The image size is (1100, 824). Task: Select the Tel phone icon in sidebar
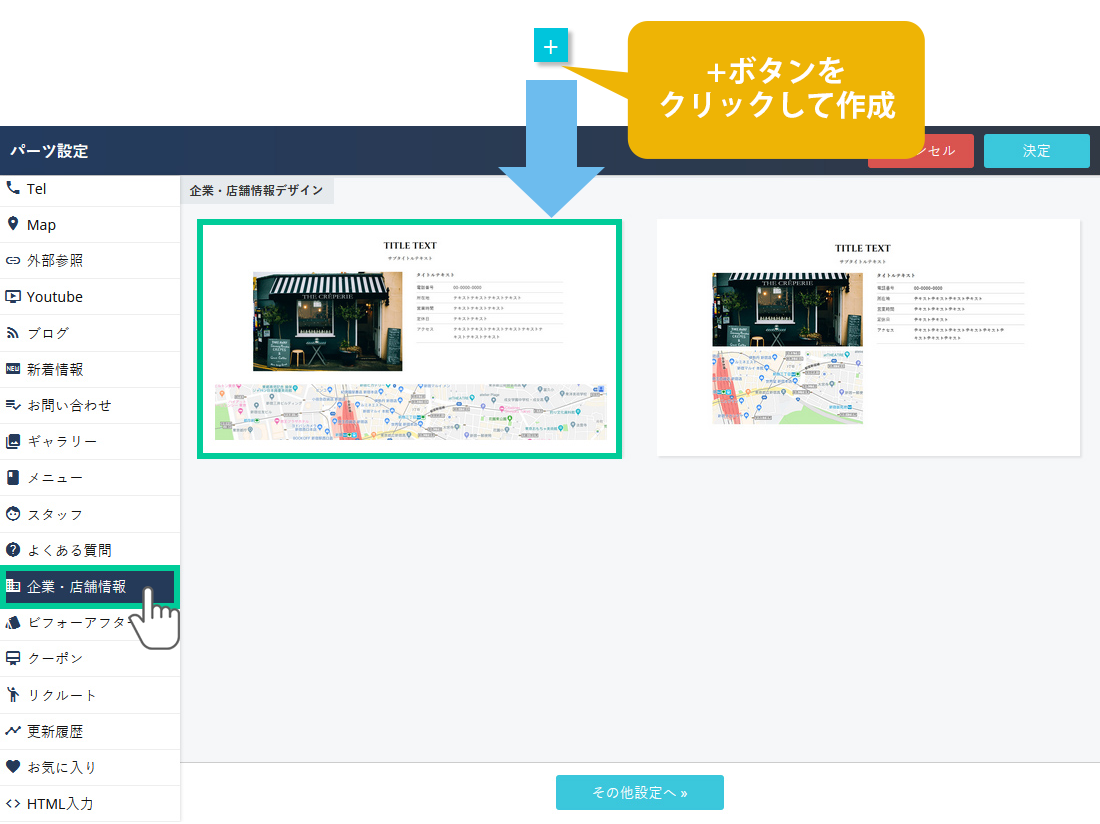(x=13, y=188)
